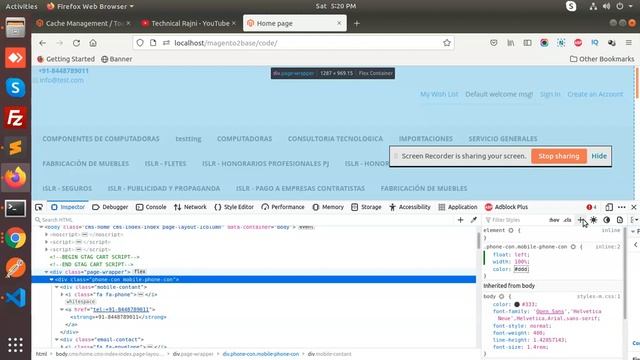Click the #333 color swatch
The image size is (640, 360).
517,304
